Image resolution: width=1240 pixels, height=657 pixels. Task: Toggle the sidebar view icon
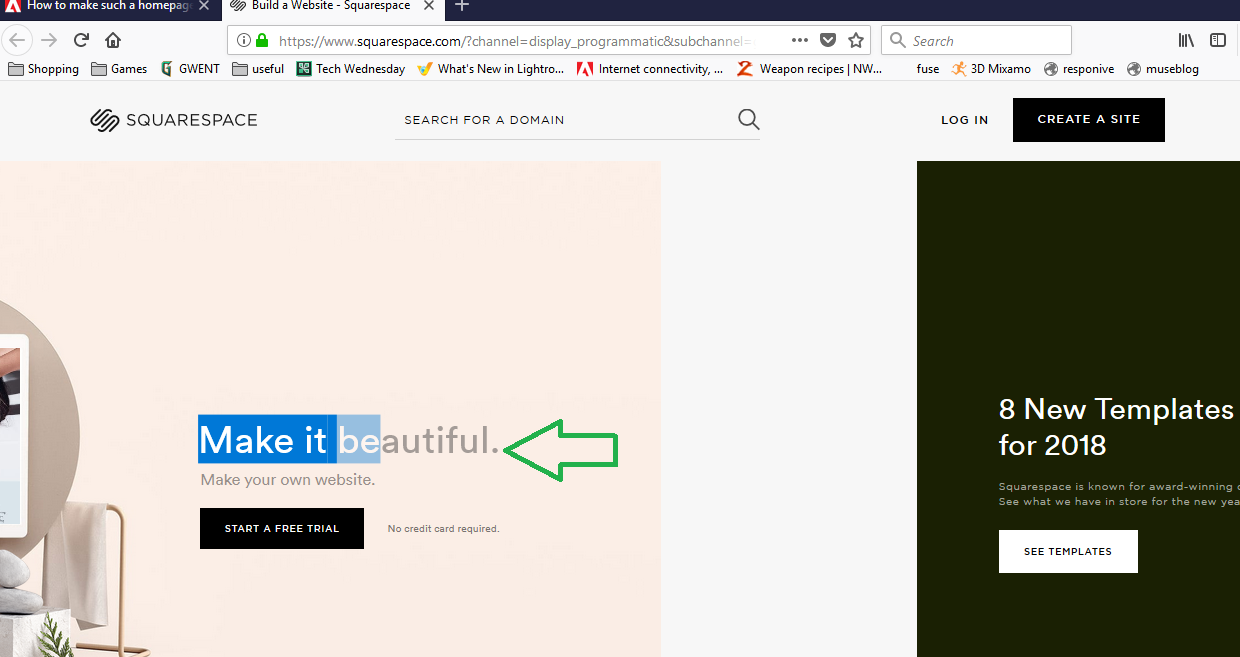tap(1218, 41)
